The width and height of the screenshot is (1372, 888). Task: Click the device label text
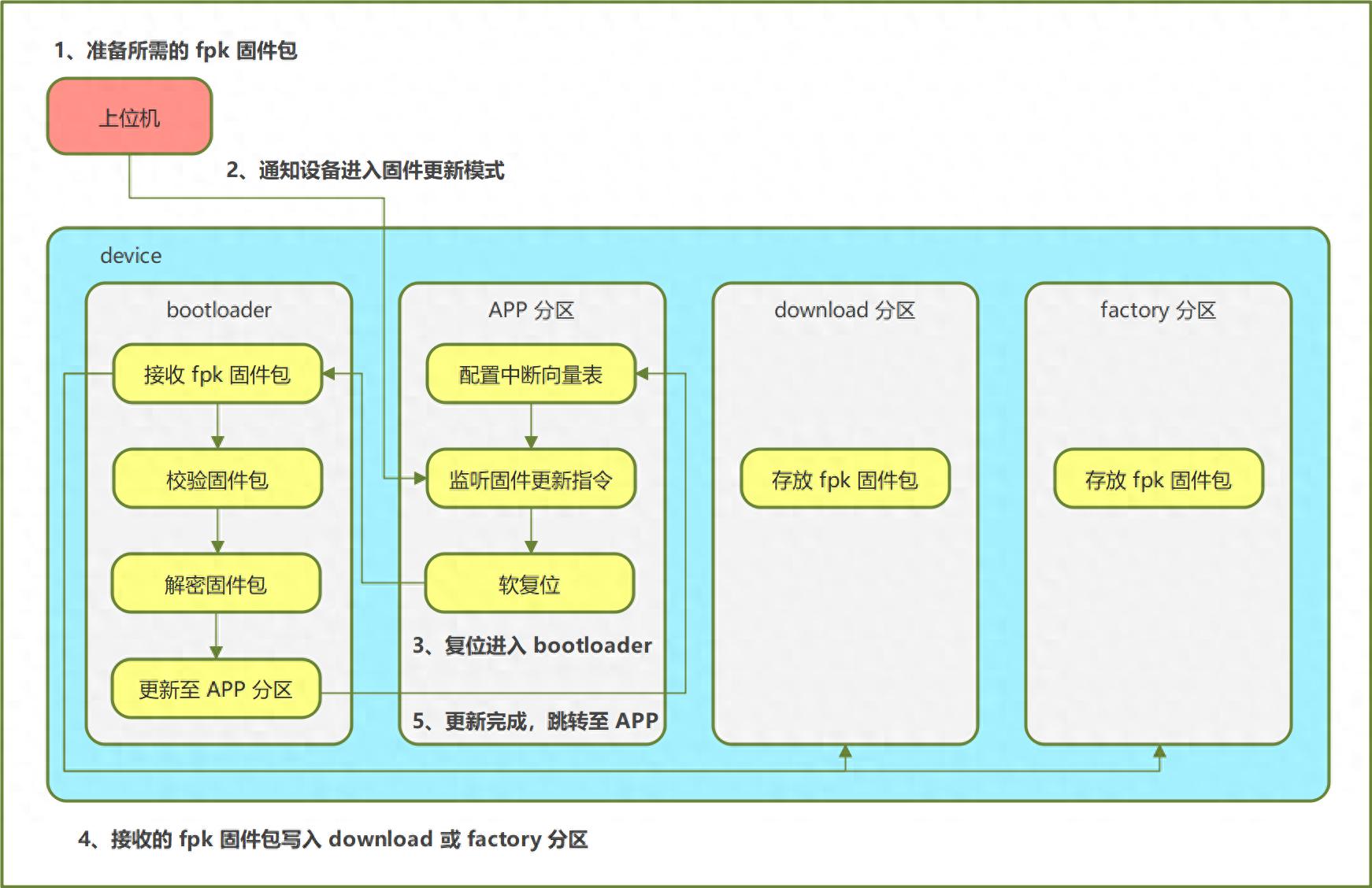coord(131,256)
